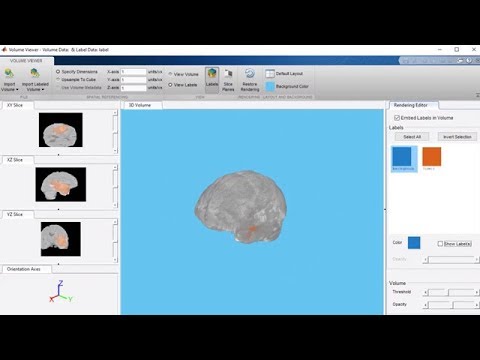Select the XY Slice panel tab
This screenshot has height=360, width=480.
point(15,105)
